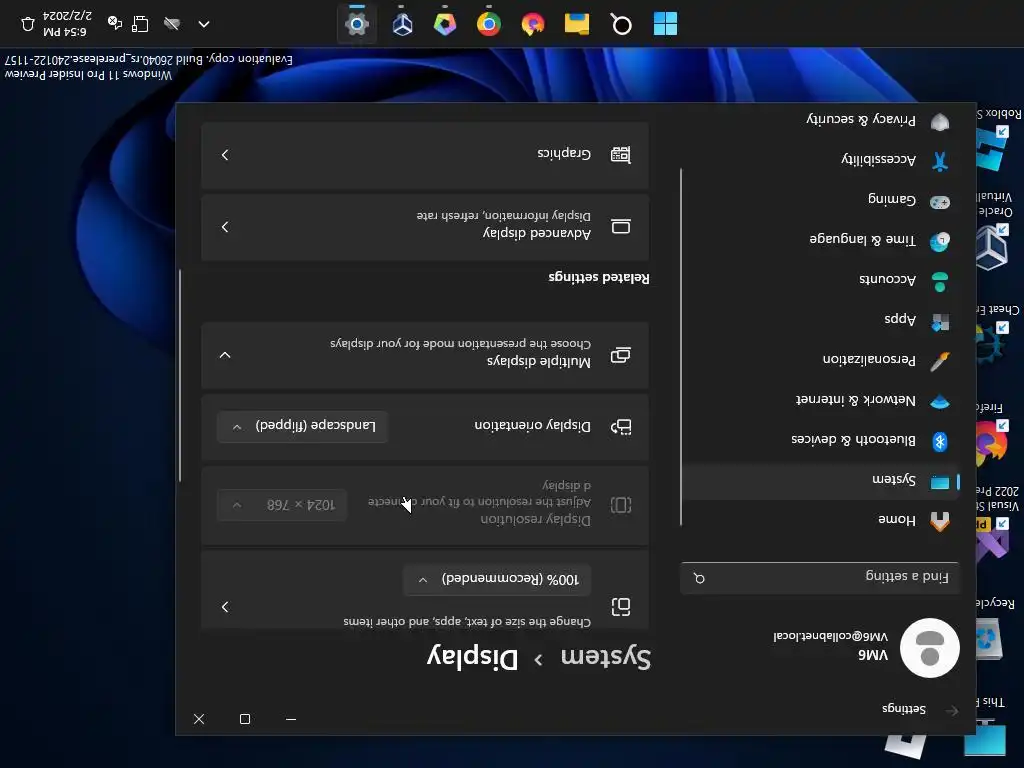1024x768 pixels.
Task: Open Advanced display settings
Action: tap(425, 227)
